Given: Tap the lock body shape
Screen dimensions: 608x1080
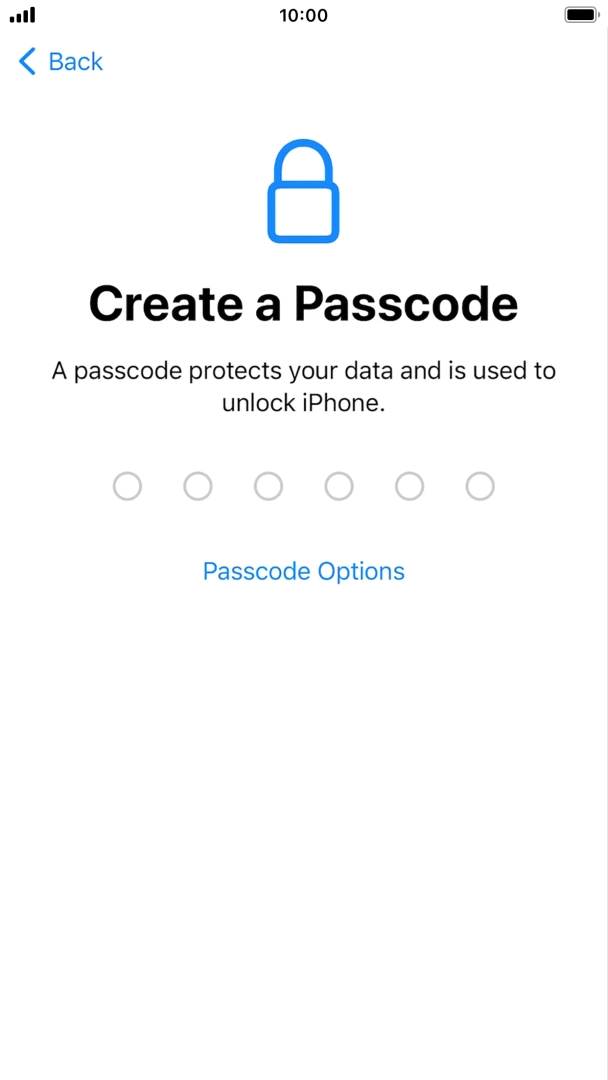Looking at the screenshot, I should [303, 212].
